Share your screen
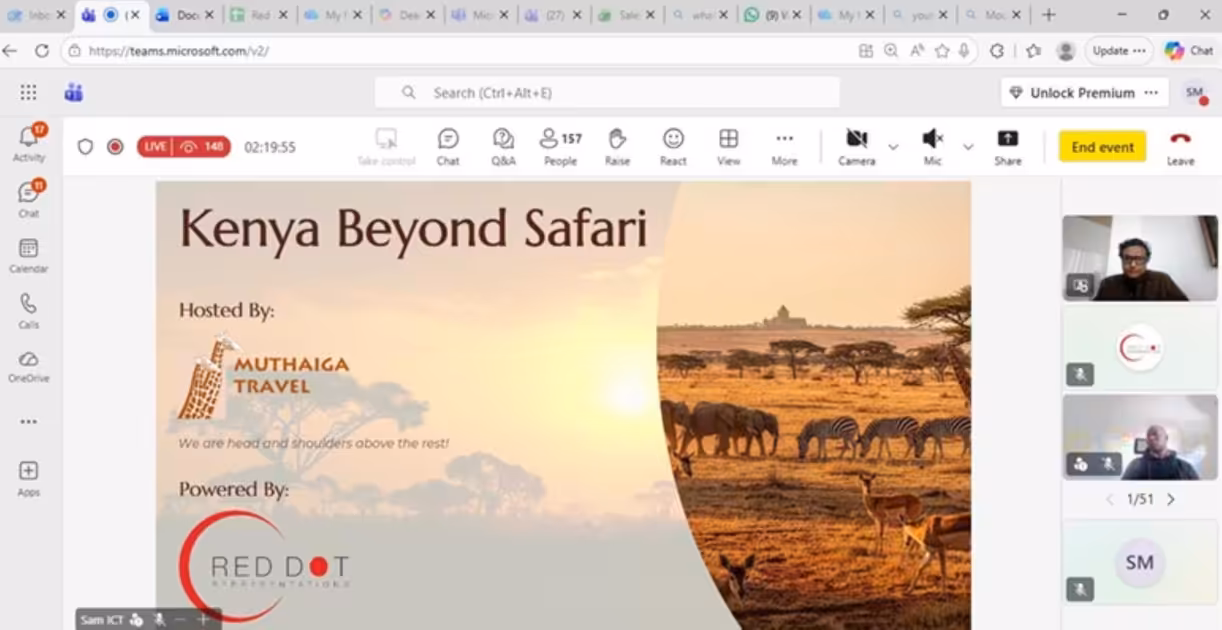Viewport: 1222px width, 630px height. click(1008, 146)
